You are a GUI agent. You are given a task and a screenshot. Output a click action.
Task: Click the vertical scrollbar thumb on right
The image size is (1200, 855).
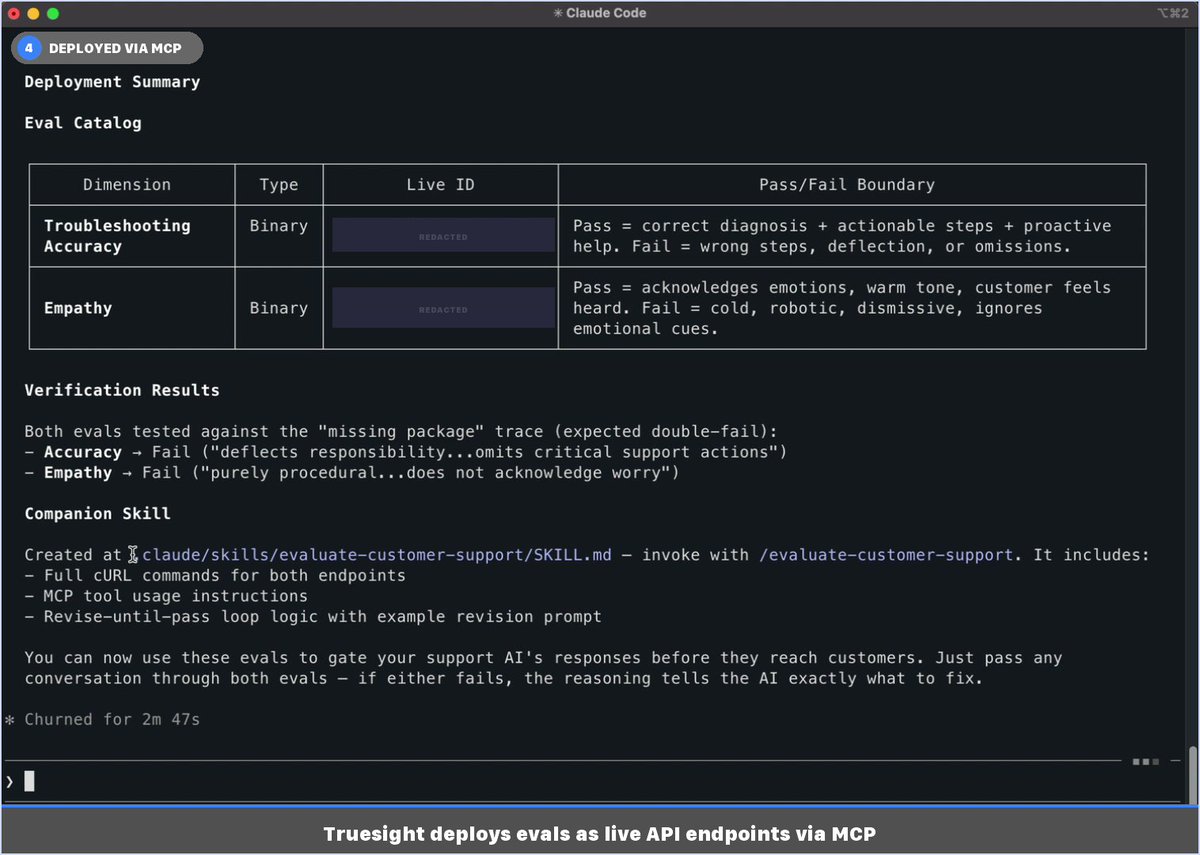(1190, 773)
